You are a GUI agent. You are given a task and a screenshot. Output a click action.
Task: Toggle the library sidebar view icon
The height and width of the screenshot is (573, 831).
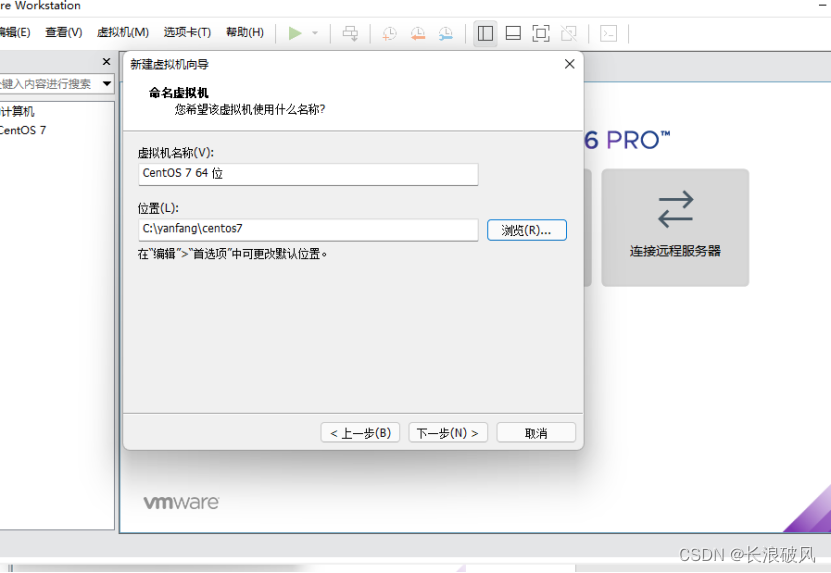click(485, 33)
